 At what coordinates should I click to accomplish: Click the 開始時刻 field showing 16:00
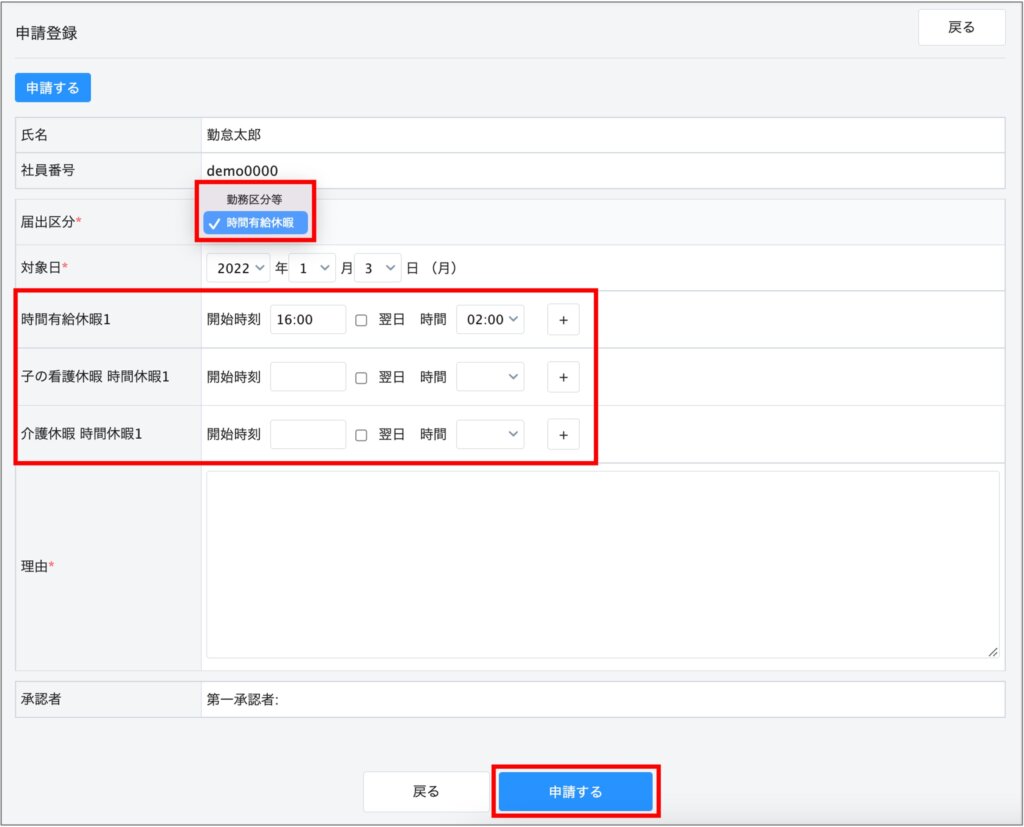[308, 320]
